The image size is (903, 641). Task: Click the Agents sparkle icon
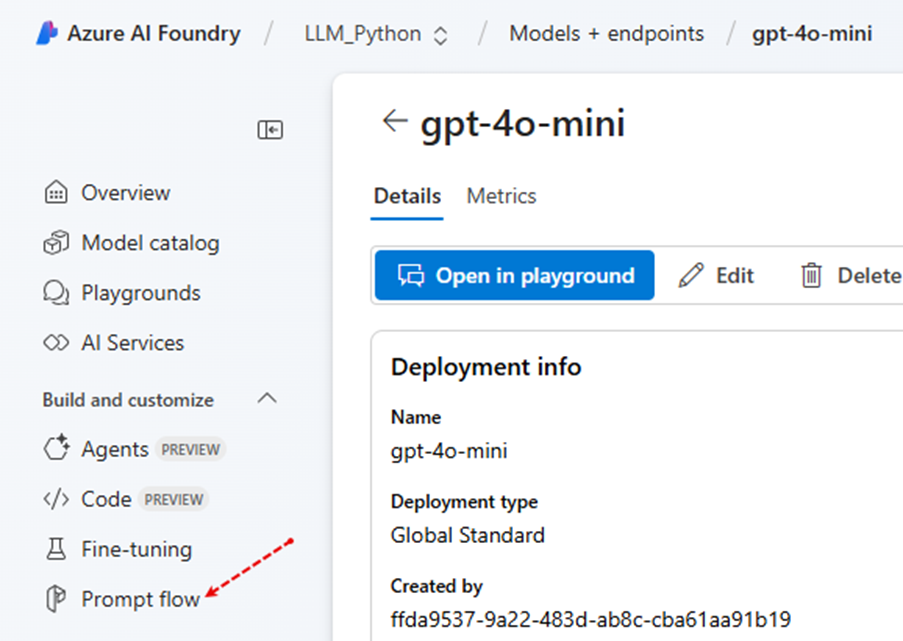pyautogui.click(x=56, y=448)
